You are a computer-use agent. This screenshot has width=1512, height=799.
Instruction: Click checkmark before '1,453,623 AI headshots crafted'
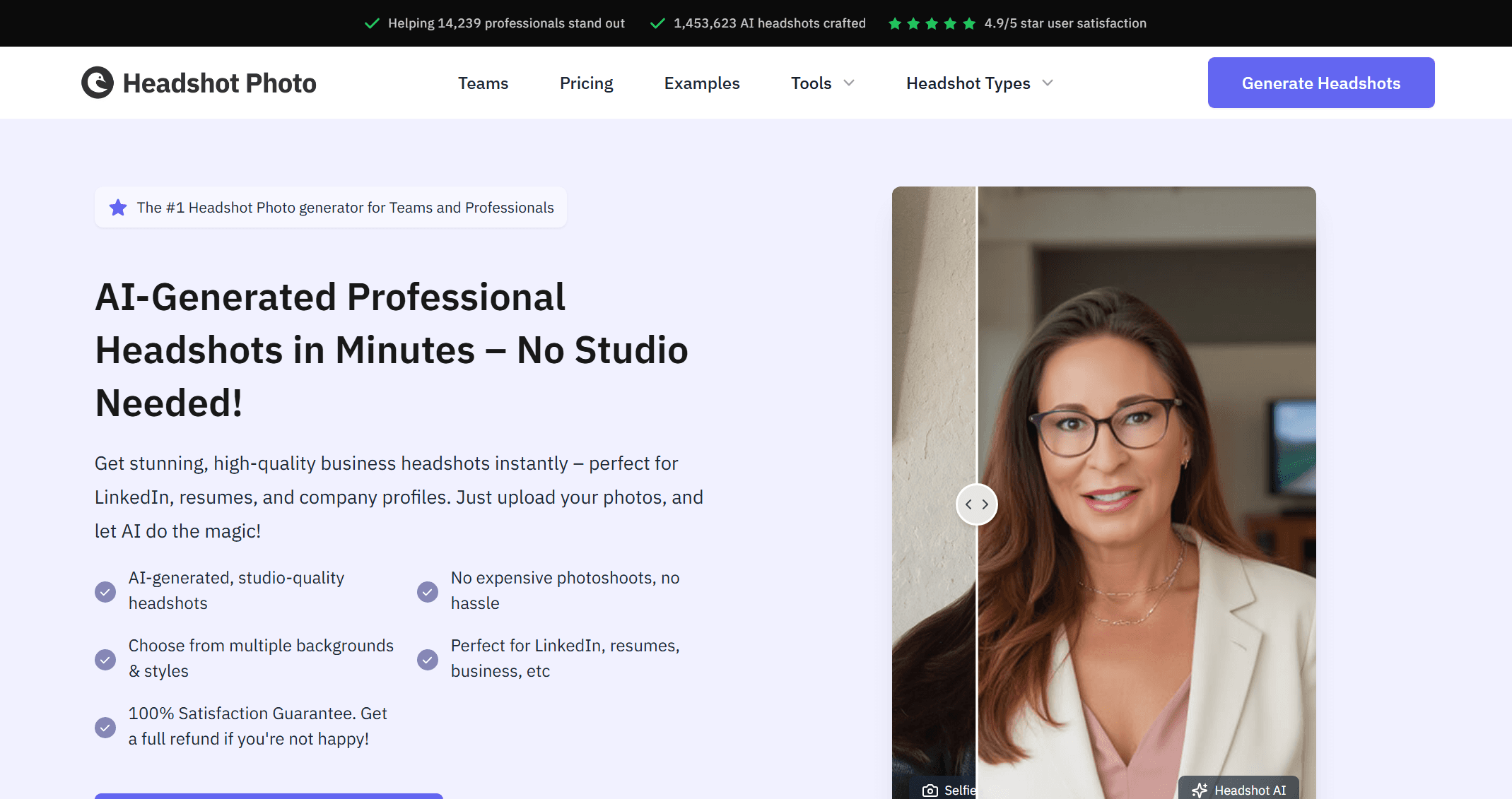[x=657, y=23]
